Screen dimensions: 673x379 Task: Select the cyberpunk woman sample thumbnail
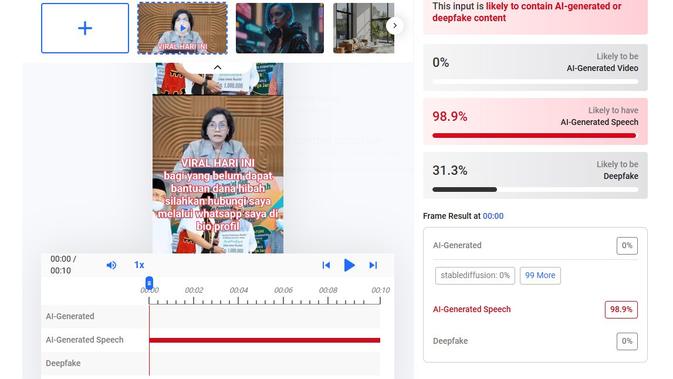pyautogui.click(x=280, y=28)
